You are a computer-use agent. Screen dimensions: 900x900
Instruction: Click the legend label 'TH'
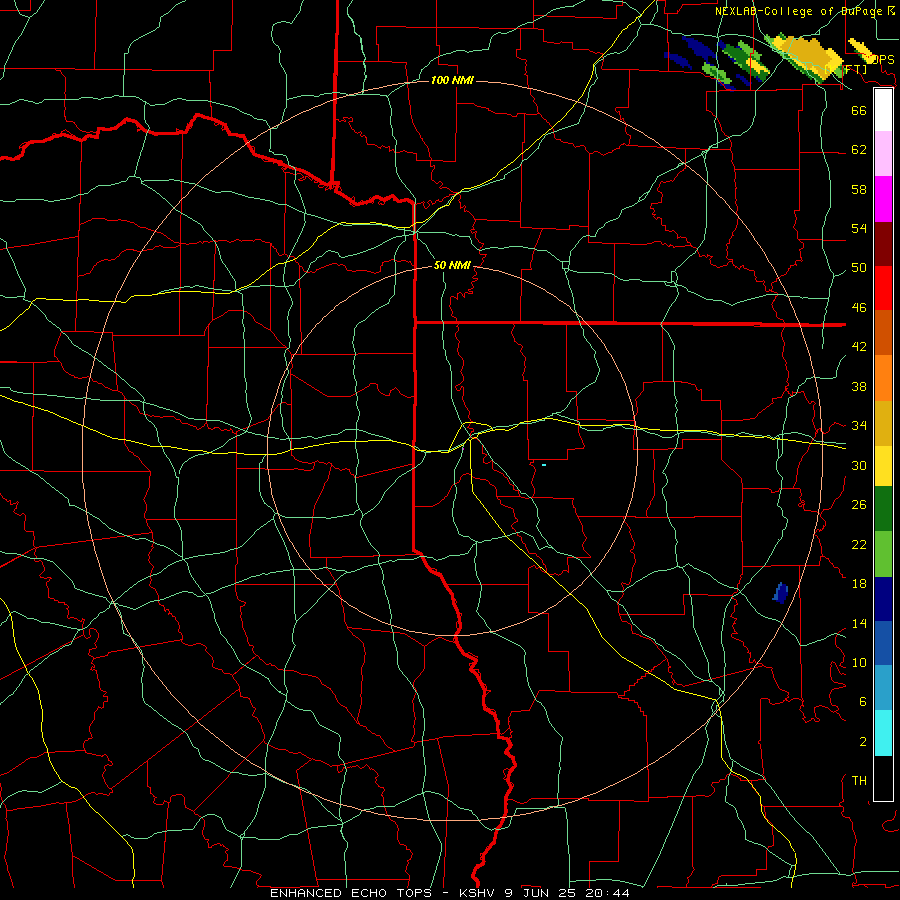click(859, 781)
